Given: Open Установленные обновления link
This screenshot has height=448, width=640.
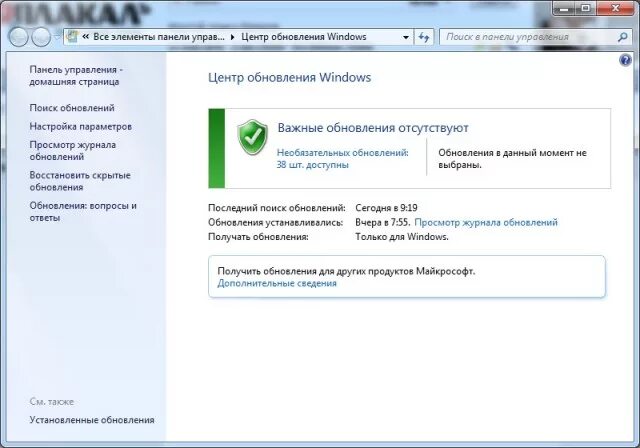Looking at the screenshot, I should click(92, 420).
